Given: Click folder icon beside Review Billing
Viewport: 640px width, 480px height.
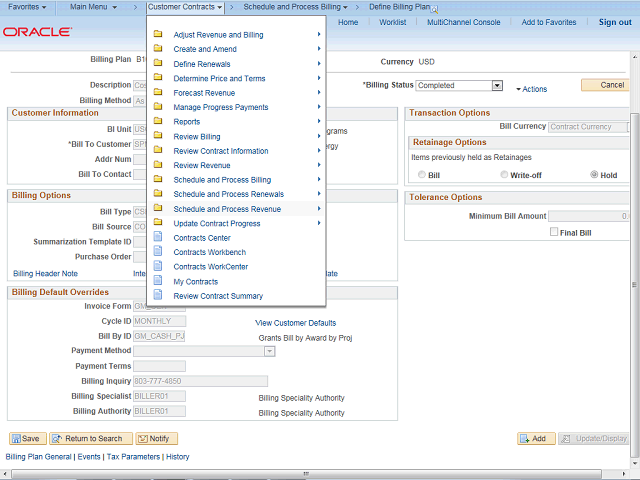Looking at the screenshot, I should pos(158,135).
